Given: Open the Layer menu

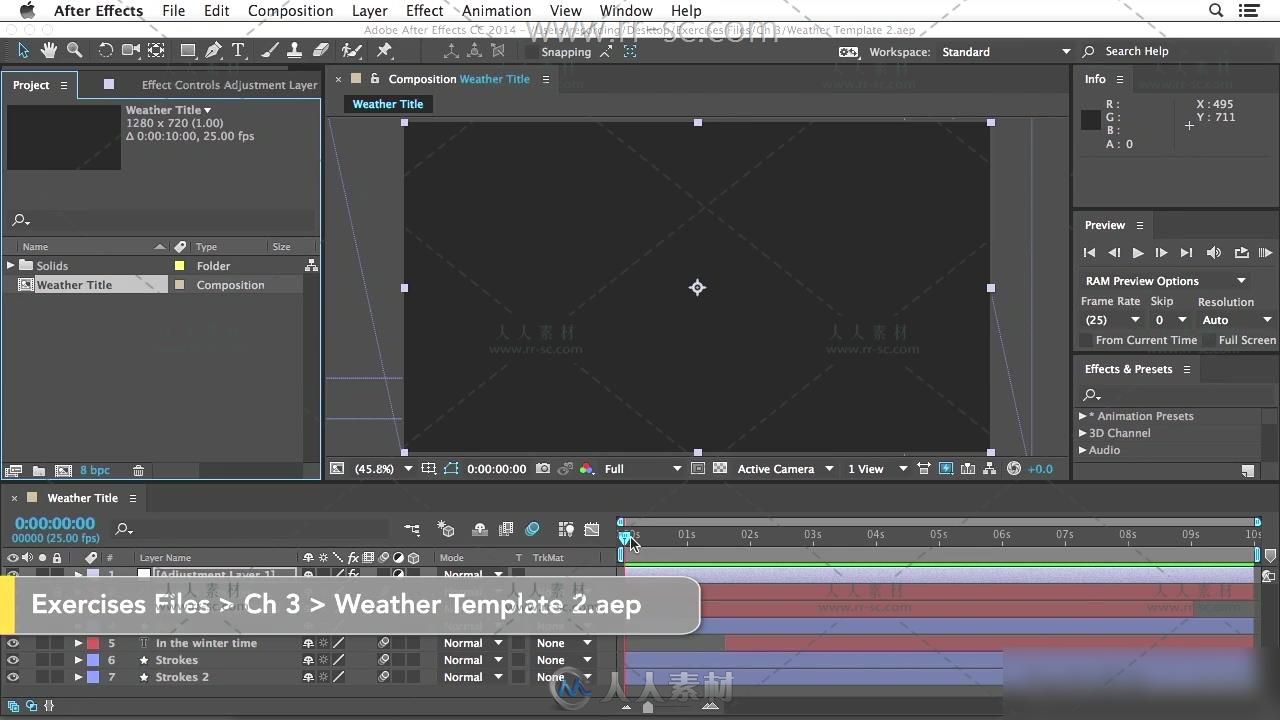Looking at the screenshot, I should (370, 11).
